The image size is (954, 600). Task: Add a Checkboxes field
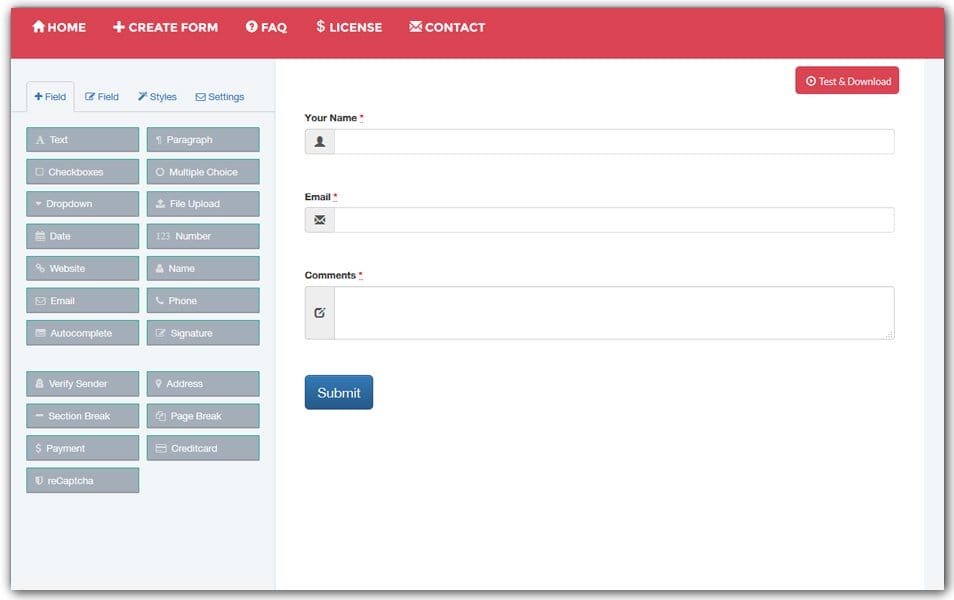pos(82,171)
